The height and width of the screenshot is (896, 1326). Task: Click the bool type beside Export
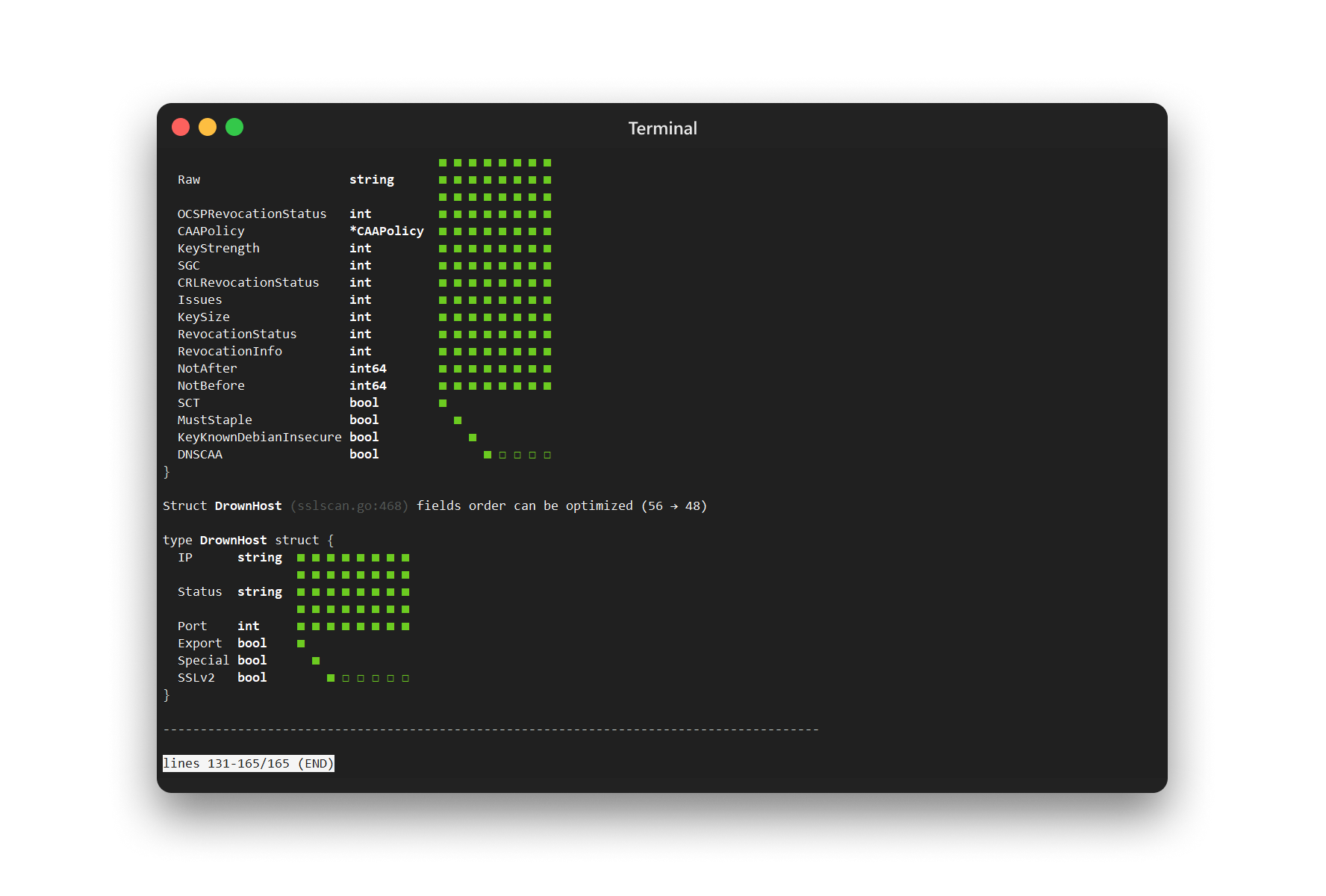pyautogui.click(x=252, y=644)
